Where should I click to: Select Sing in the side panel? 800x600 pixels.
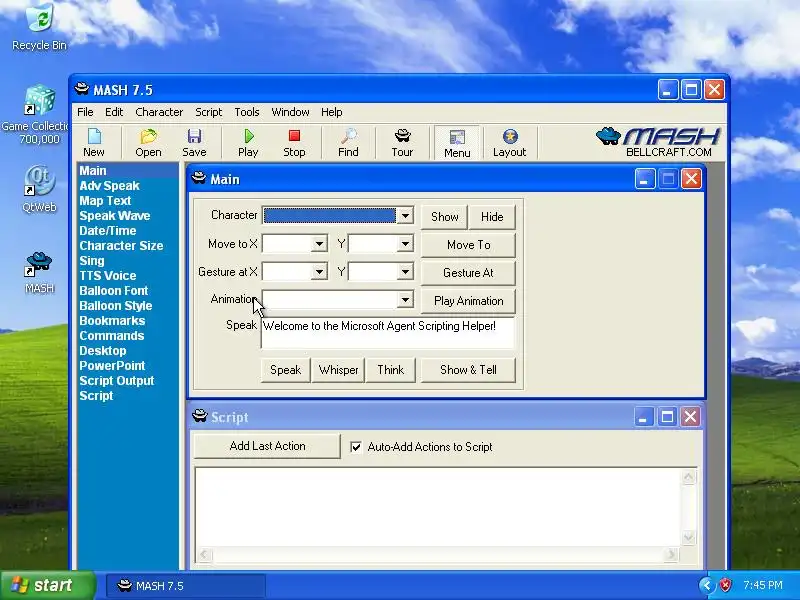pos(92,261)
